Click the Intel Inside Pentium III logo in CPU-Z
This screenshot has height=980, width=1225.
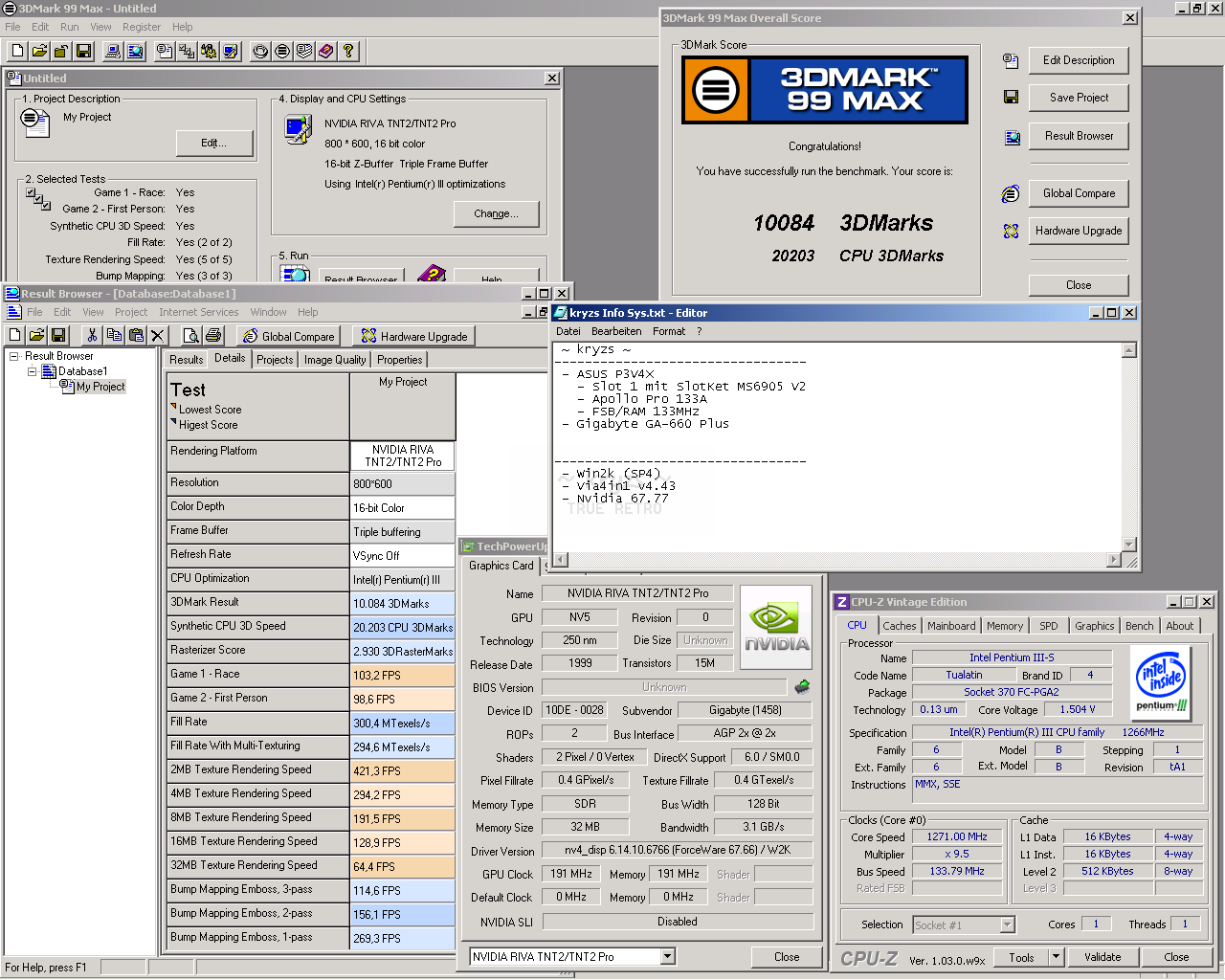tap(1162, 681)
